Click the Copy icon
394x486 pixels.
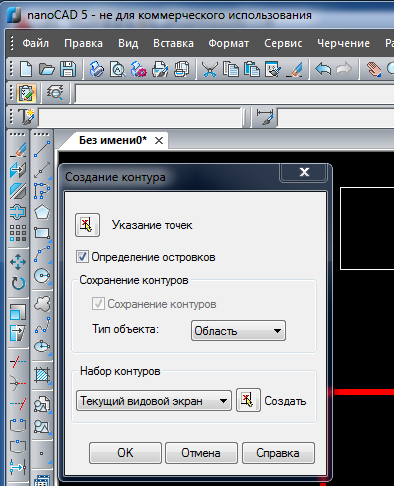[x=231, y=69]
